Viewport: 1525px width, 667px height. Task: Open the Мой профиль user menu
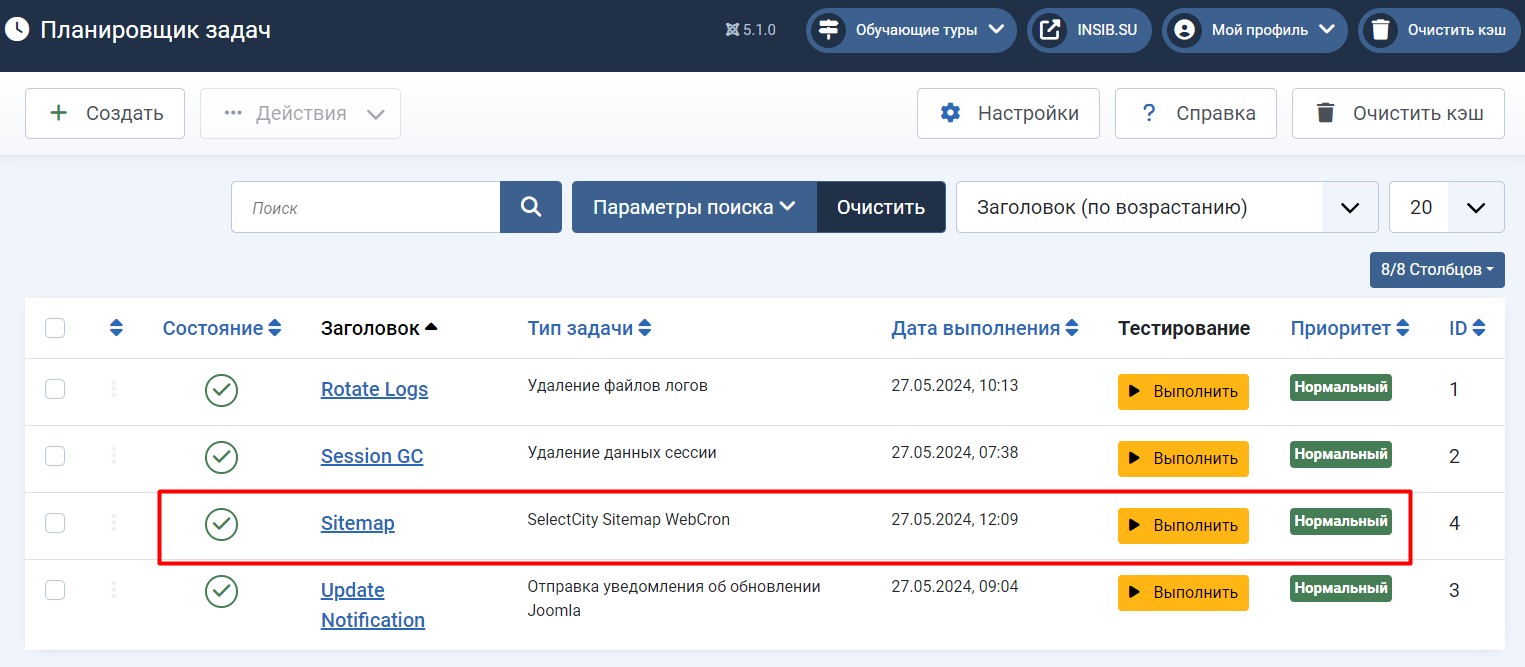(1255, 30)
